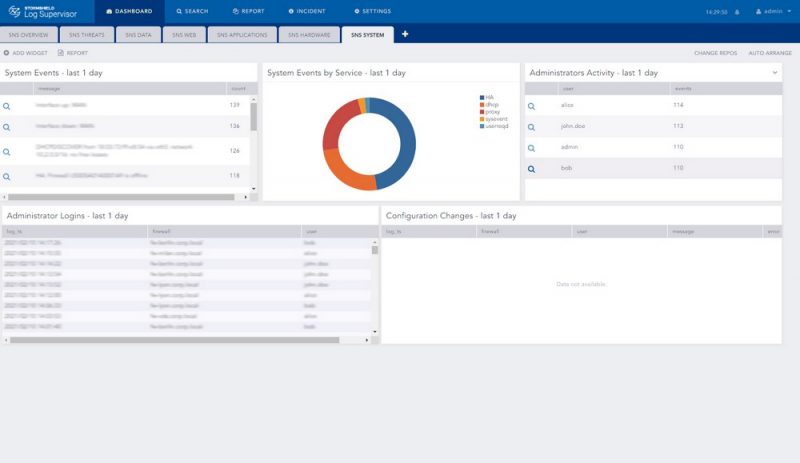Switch to the SNS Threats tab
Image resolution: width=800 pixels, height=463 pixels.
point(87,35)
